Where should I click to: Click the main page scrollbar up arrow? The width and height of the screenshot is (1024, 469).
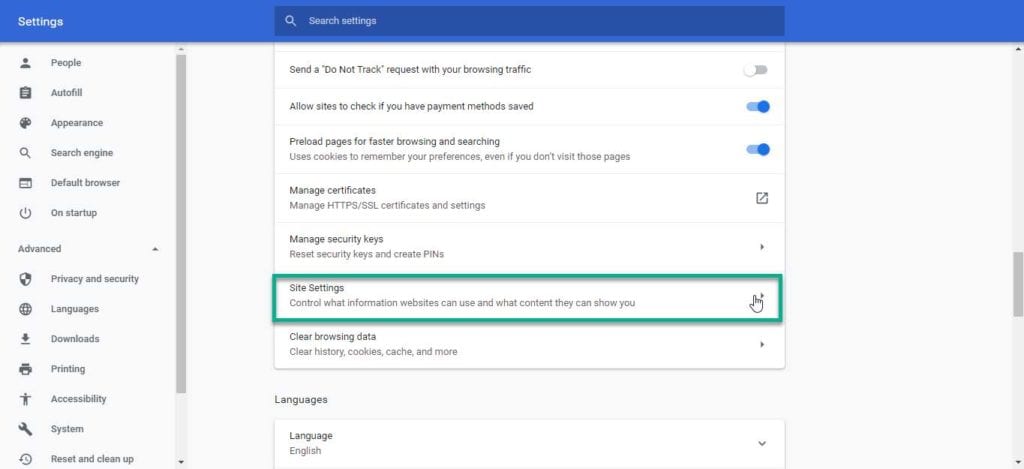click(x=1018, y=49)
